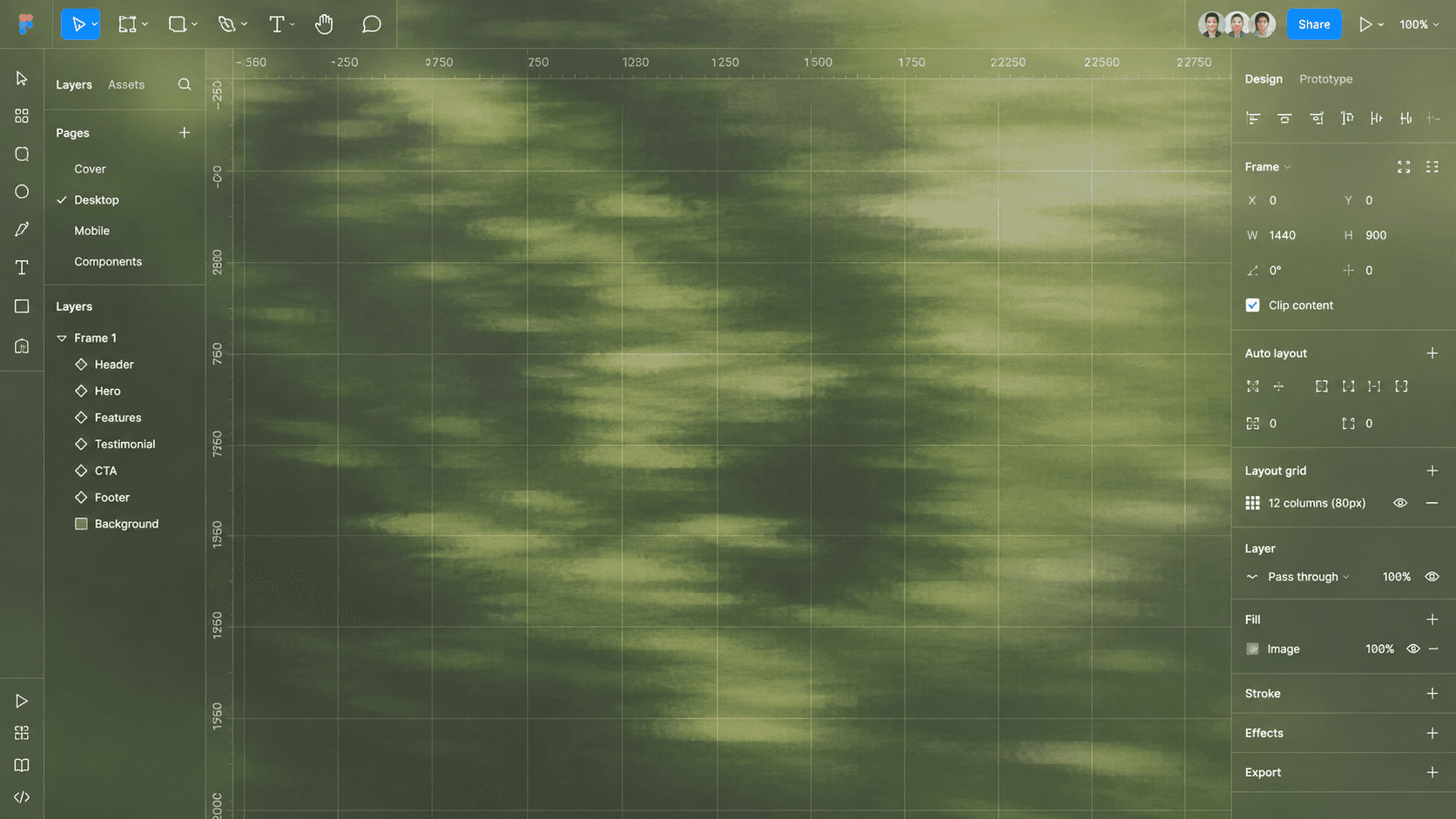The width and height of the screenshot is (1456, 819).
Task: Click the align right icon in Design panel
Action: (1317, 118)
